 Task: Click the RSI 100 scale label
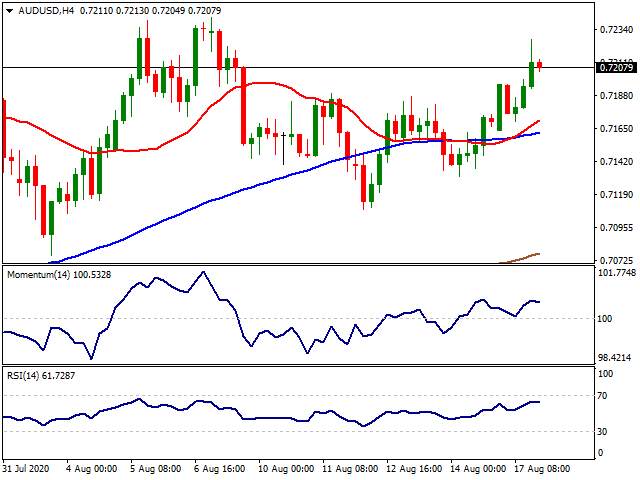pos(605,374)
